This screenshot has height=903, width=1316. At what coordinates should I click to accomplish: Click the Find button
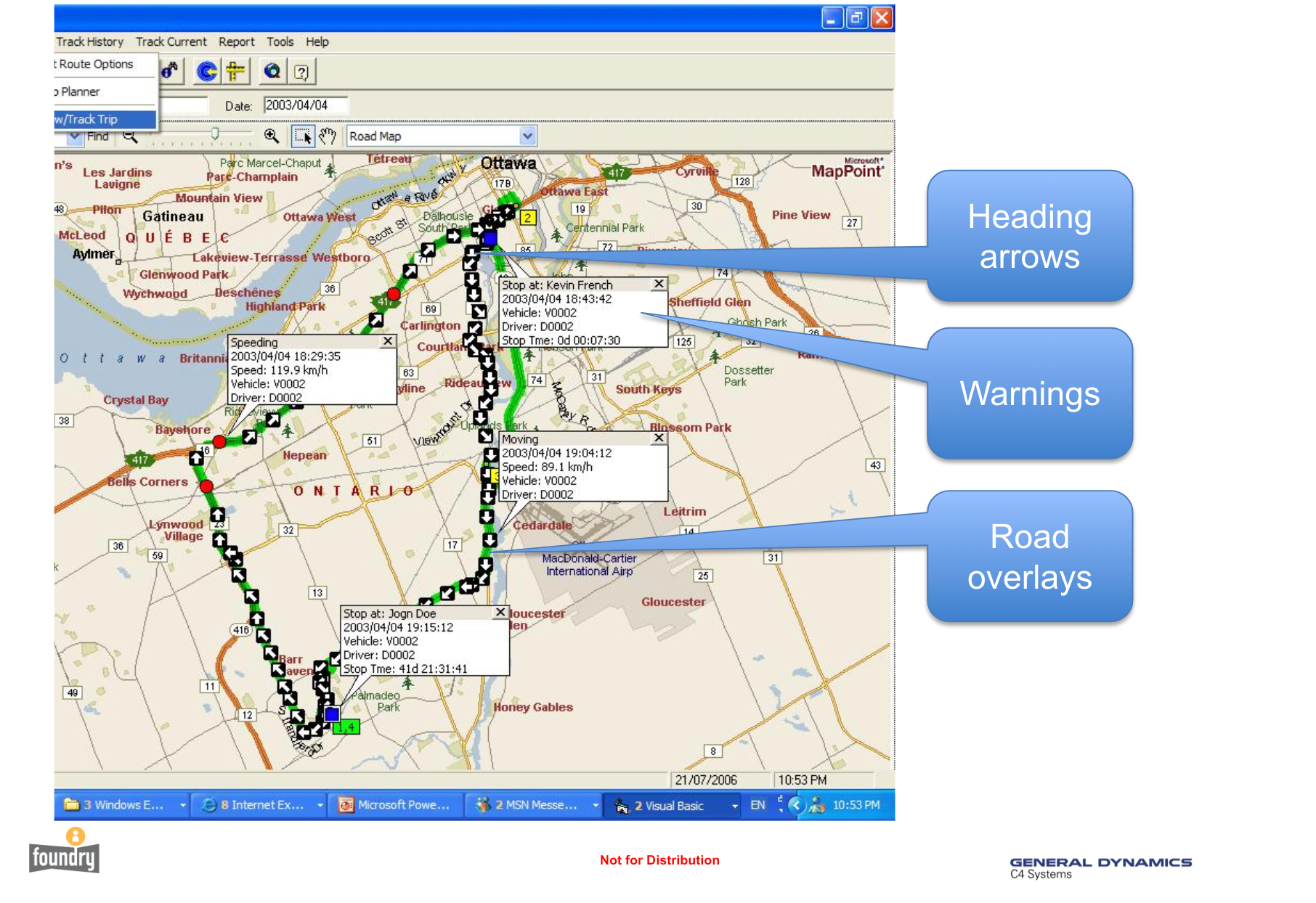point(98,136)
